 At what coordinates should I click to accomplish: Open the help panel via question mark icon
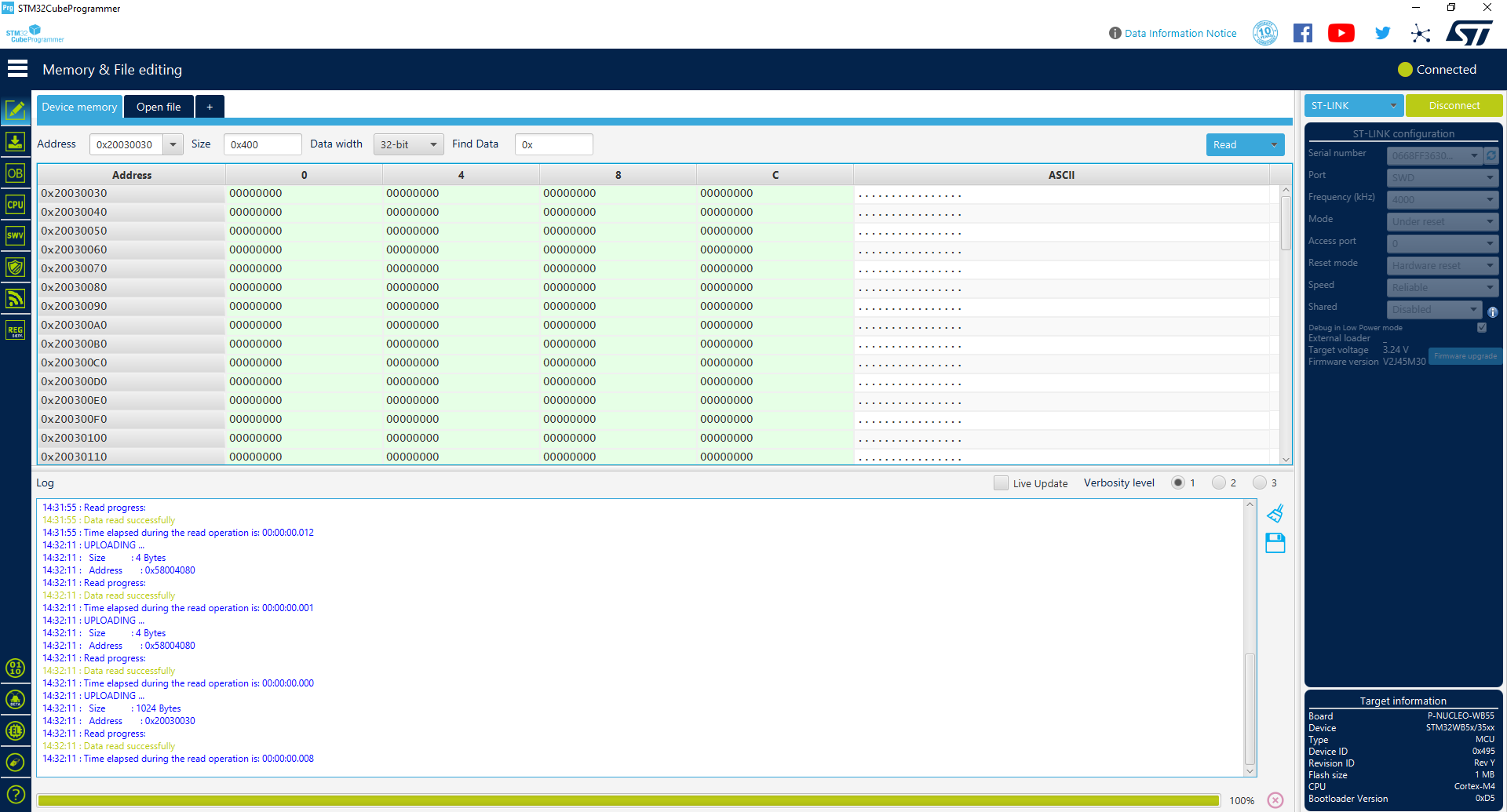(x=16, y=793)
